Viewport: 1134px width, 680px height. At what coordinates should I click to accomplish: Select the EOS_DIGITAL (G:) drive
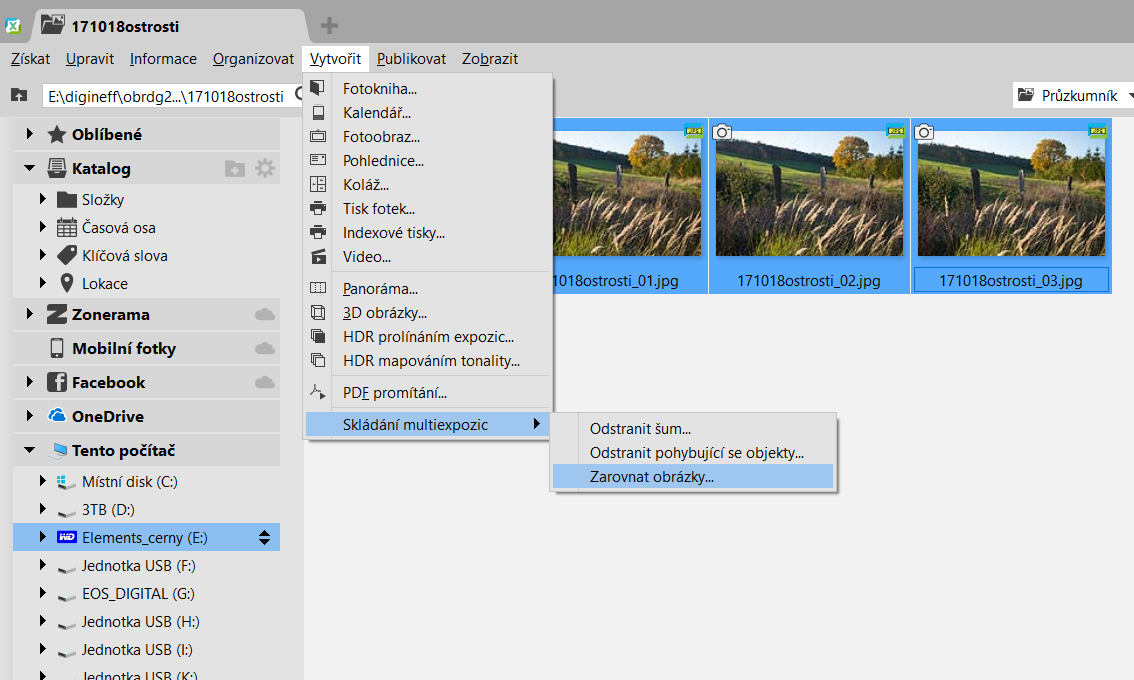point(138,594)
